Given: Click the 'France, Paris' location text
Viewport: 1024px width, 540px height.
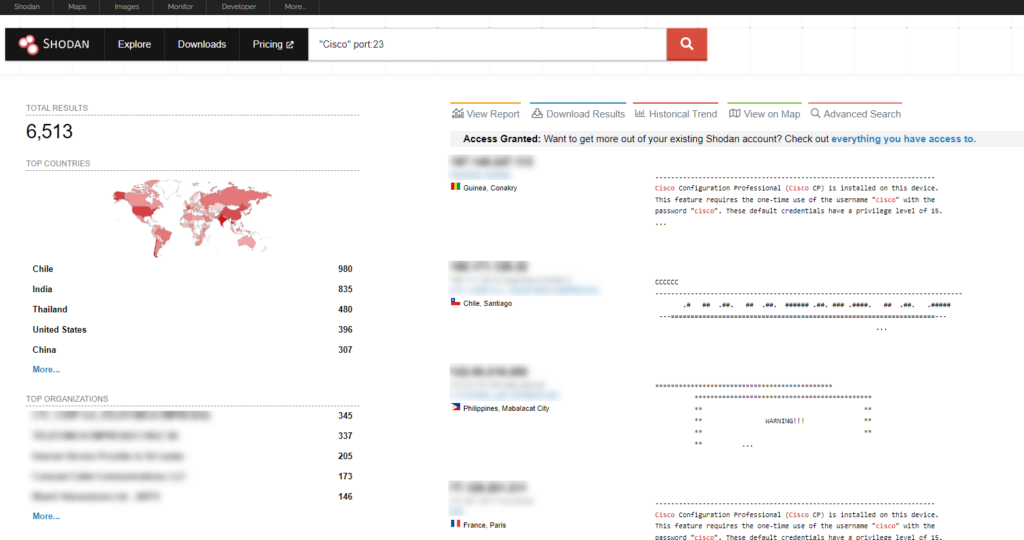Looking at the screenshot, I should tap(485, 525).
